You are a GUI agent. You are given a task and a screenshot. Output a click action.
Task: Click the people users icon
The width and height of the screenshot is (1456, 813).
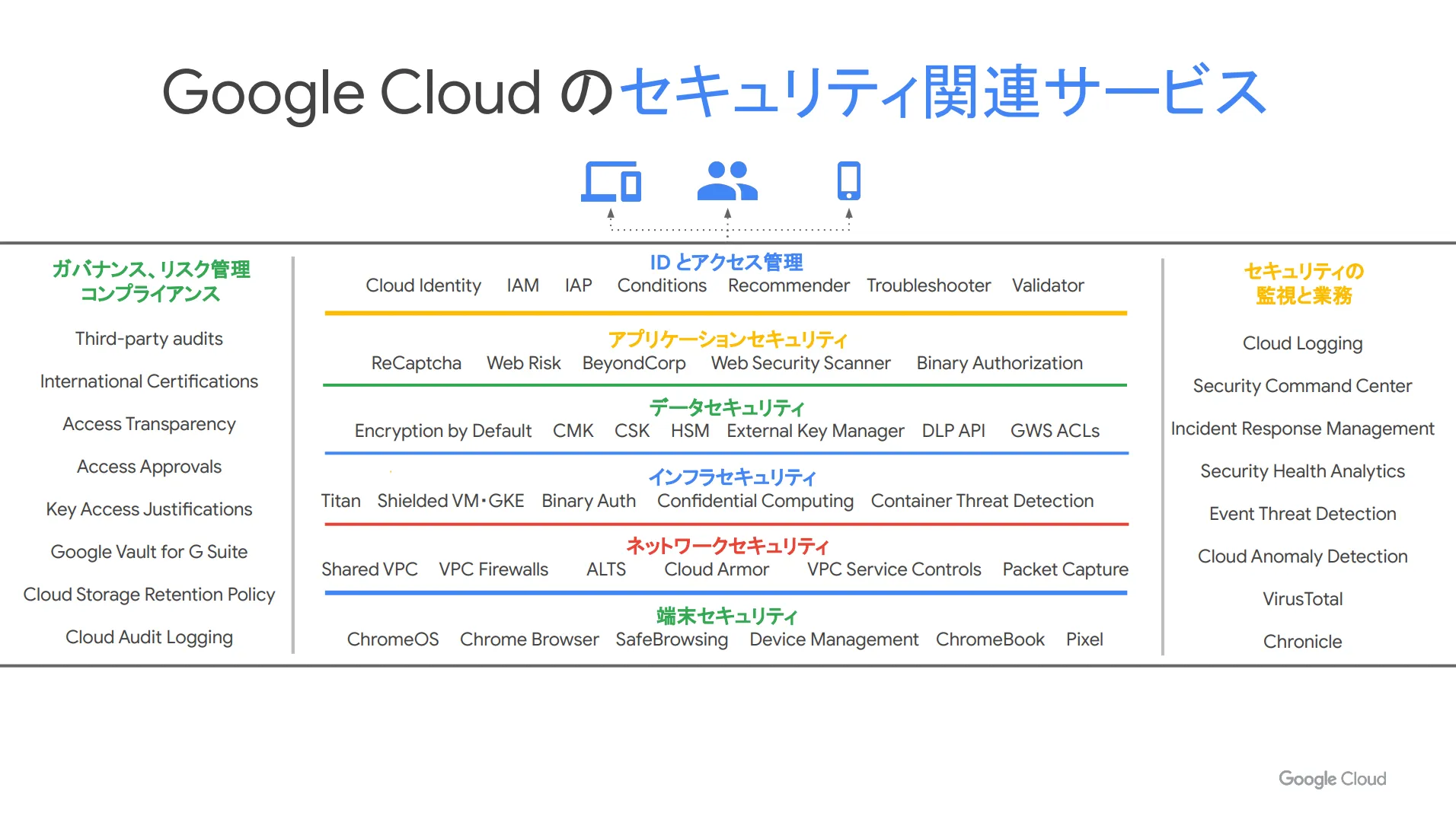click(727, 181)
